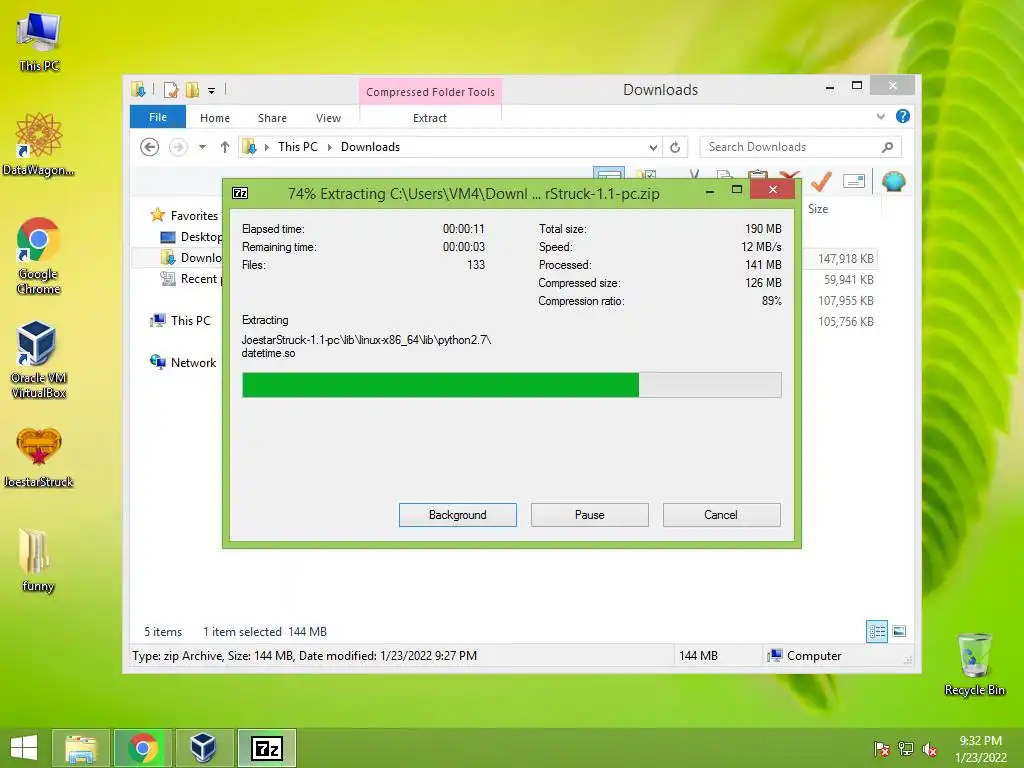Click the Compressed Folder Tools header
Screen dimensions: 1024x768
click(x=430, y=91)
